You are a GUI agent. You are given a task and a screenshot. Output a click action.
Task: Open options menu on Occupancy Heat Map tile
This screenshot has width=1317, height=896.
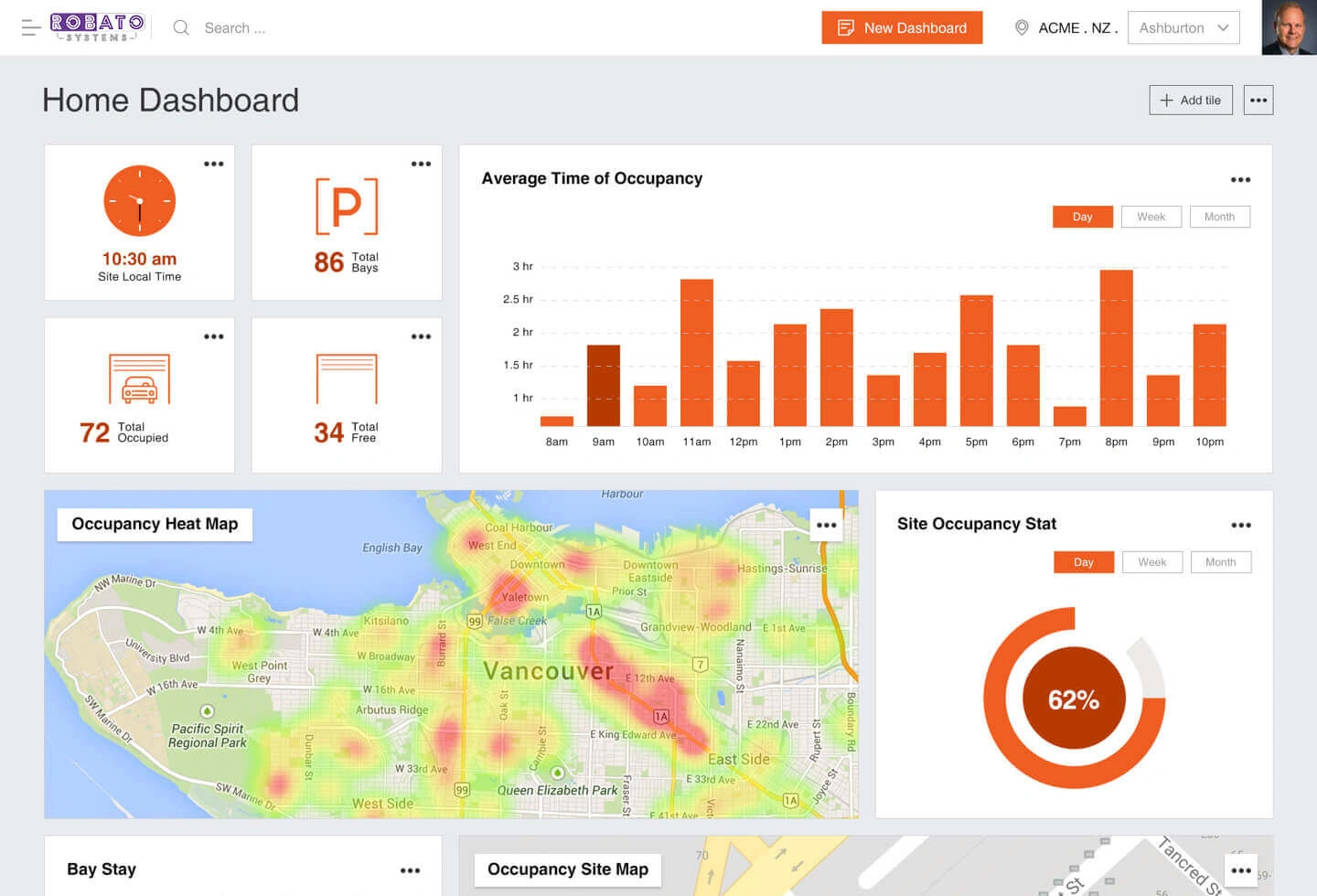pos(826,525)
